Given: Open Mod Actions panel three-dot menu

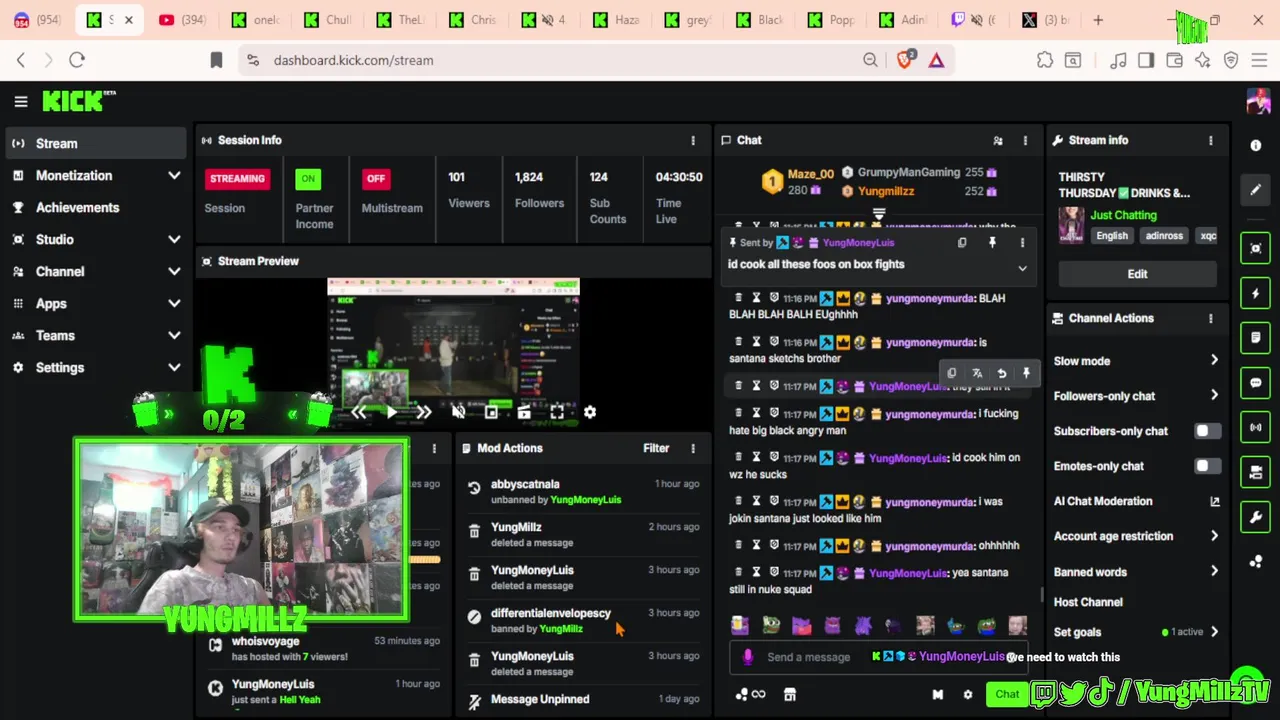Looking at the screenshot, I should tap(692, 448).
